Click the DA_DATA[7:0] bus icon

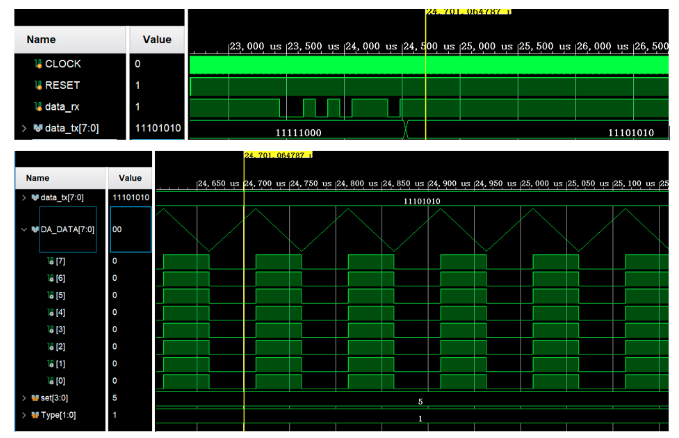click(36, 229)
